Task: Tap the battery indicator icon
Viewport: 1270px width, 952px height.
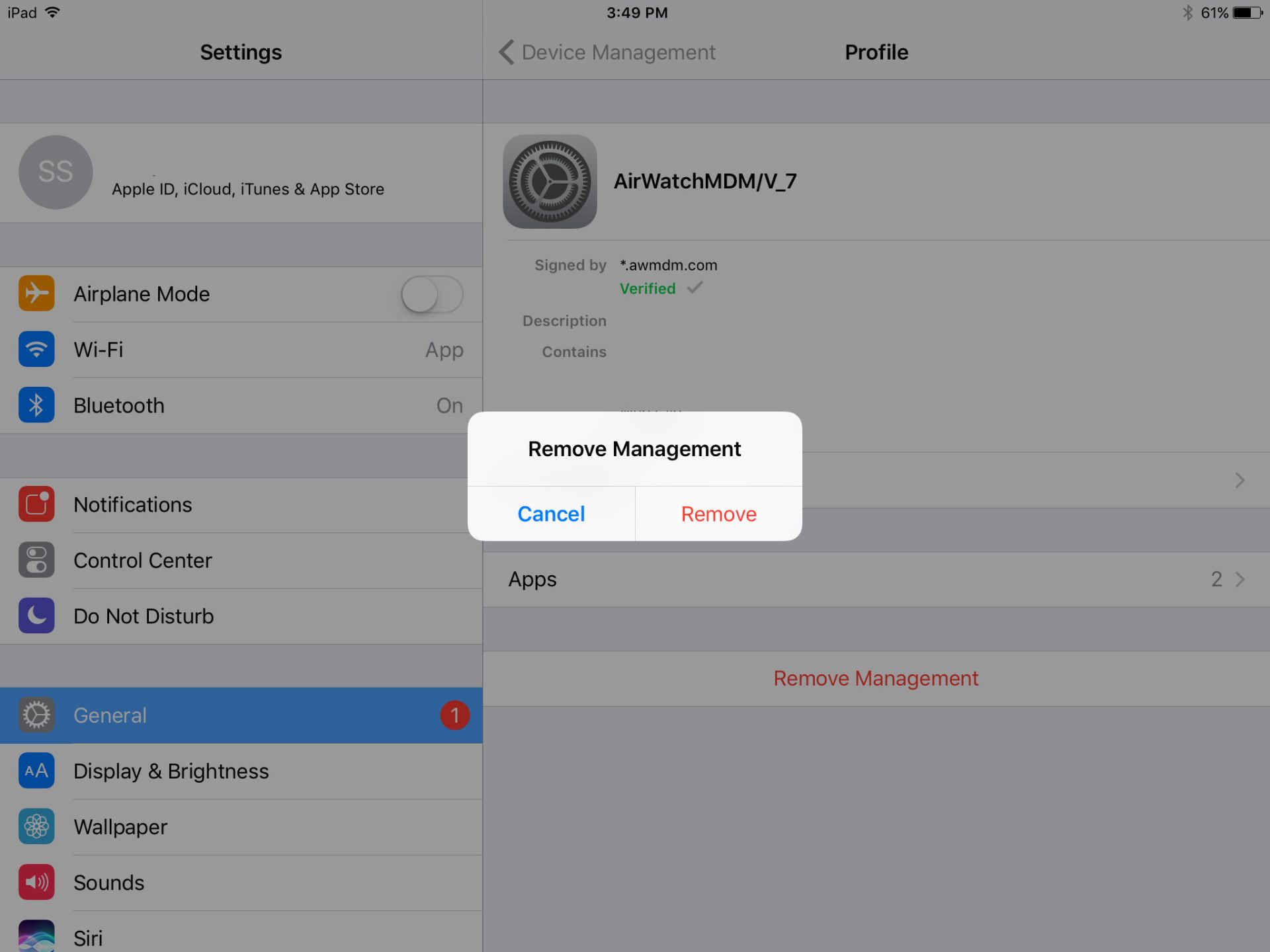Action: click(1248, 13)
